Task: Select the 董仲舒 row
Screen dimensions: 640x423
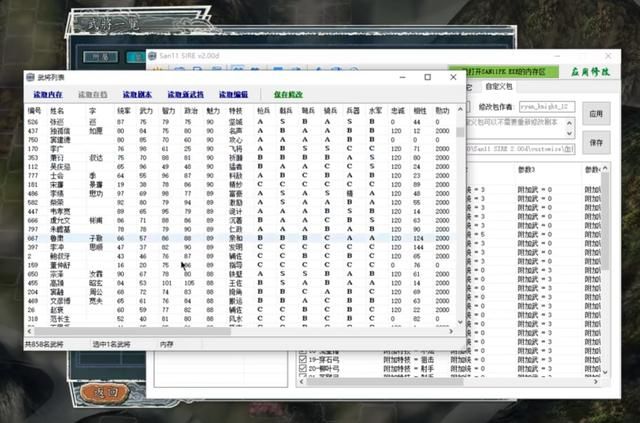Action: [240, 265]
